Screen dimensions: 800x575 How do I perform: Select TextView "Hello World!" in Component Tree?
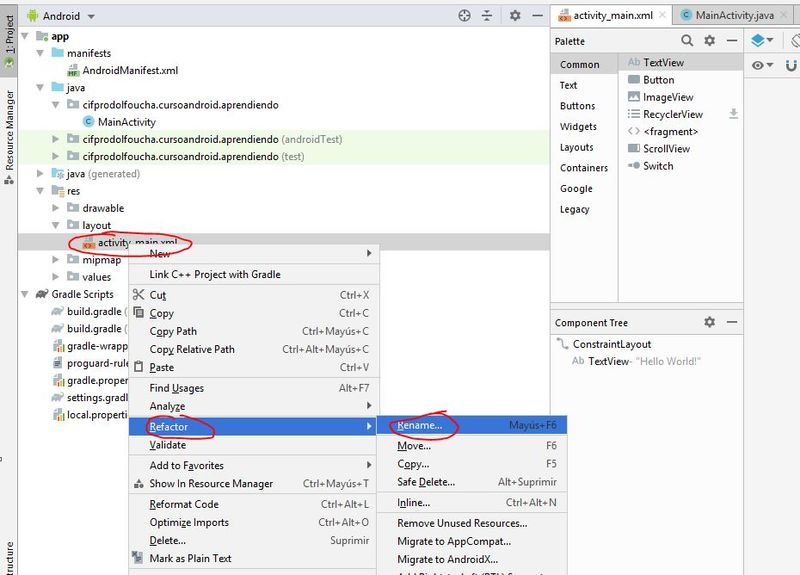pyautogui.click(x=636, y=361)
